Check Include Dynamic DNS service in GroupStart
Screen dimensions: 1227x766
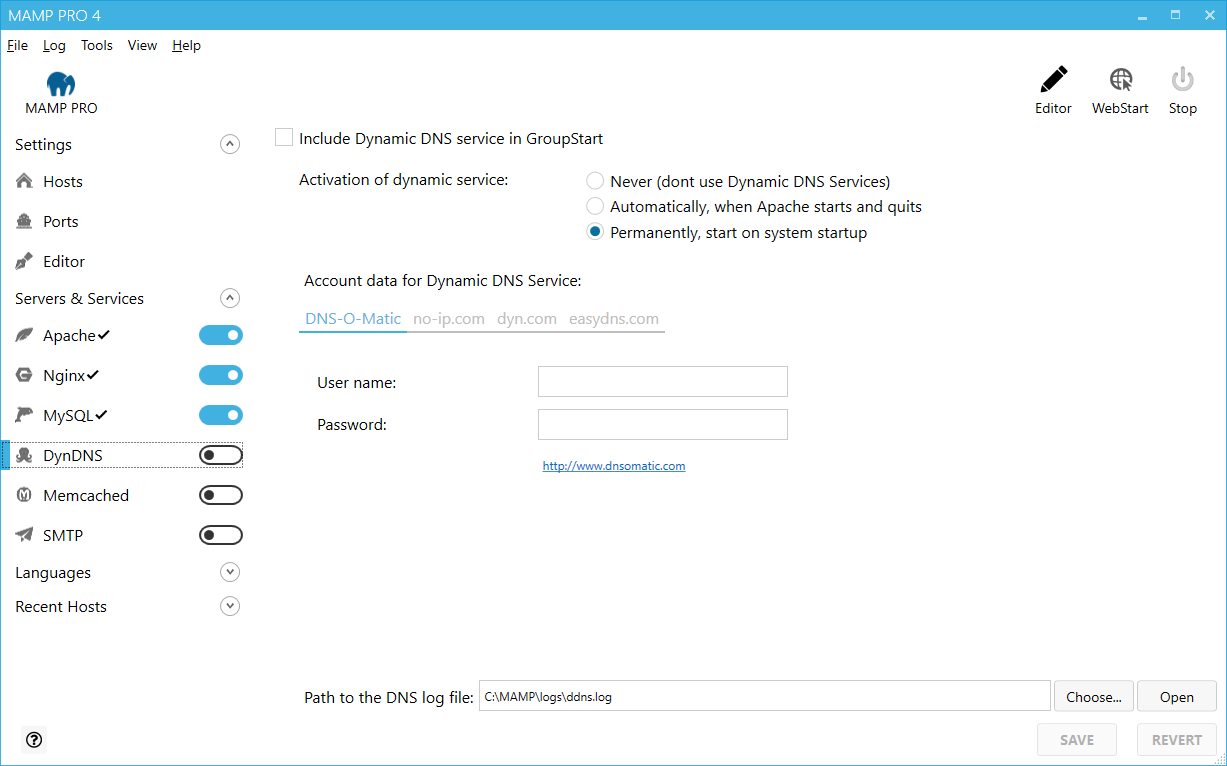coord(284,138)
